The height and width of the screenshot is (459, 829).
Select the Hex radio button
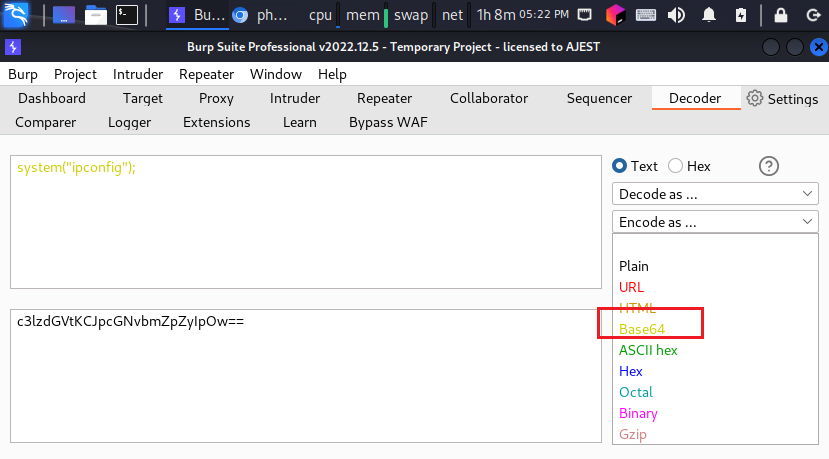pos(675,166)
